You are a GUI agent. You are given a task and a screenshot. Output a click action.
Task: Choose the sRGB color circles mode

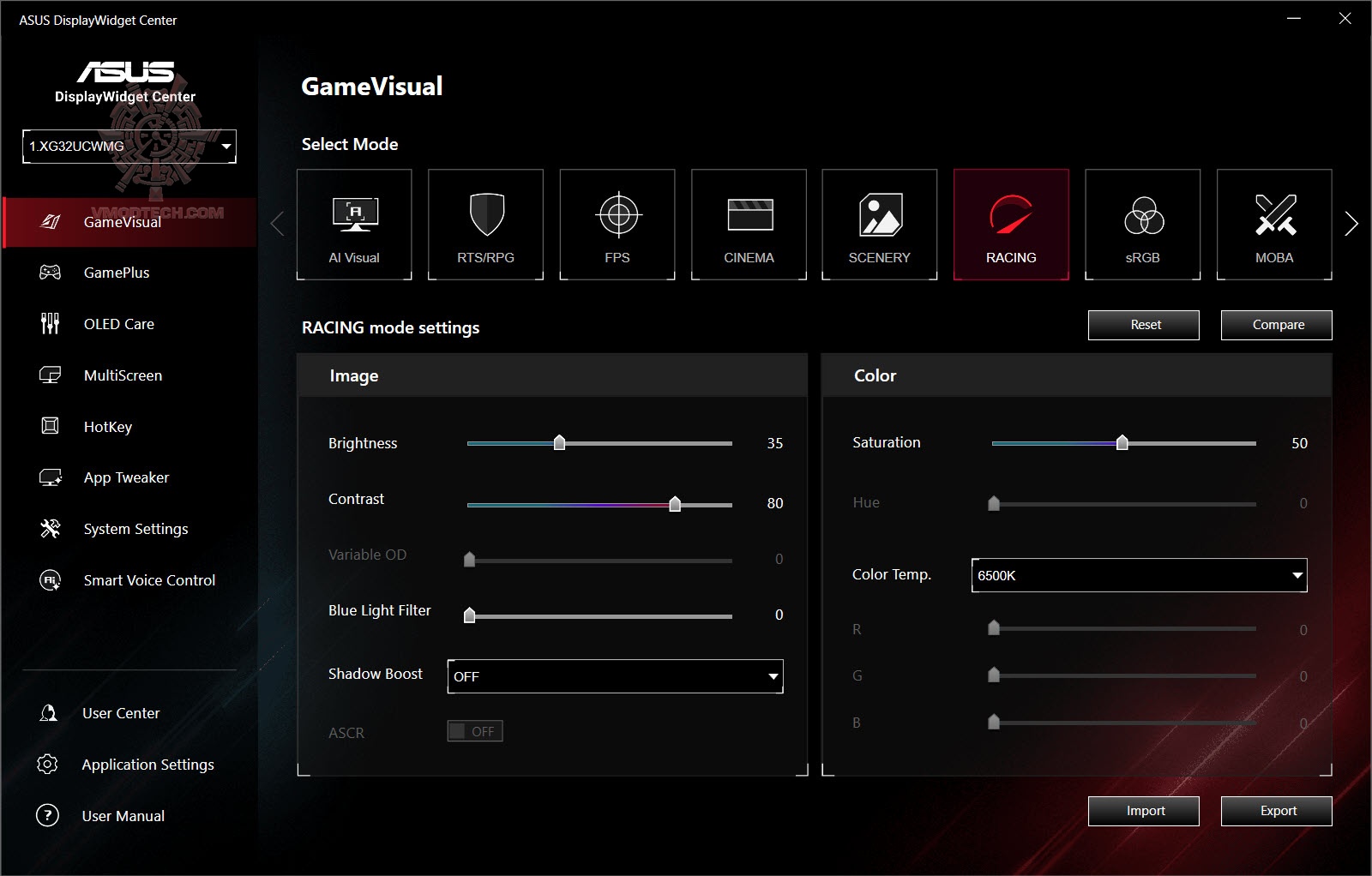[x=1143, y=225]
